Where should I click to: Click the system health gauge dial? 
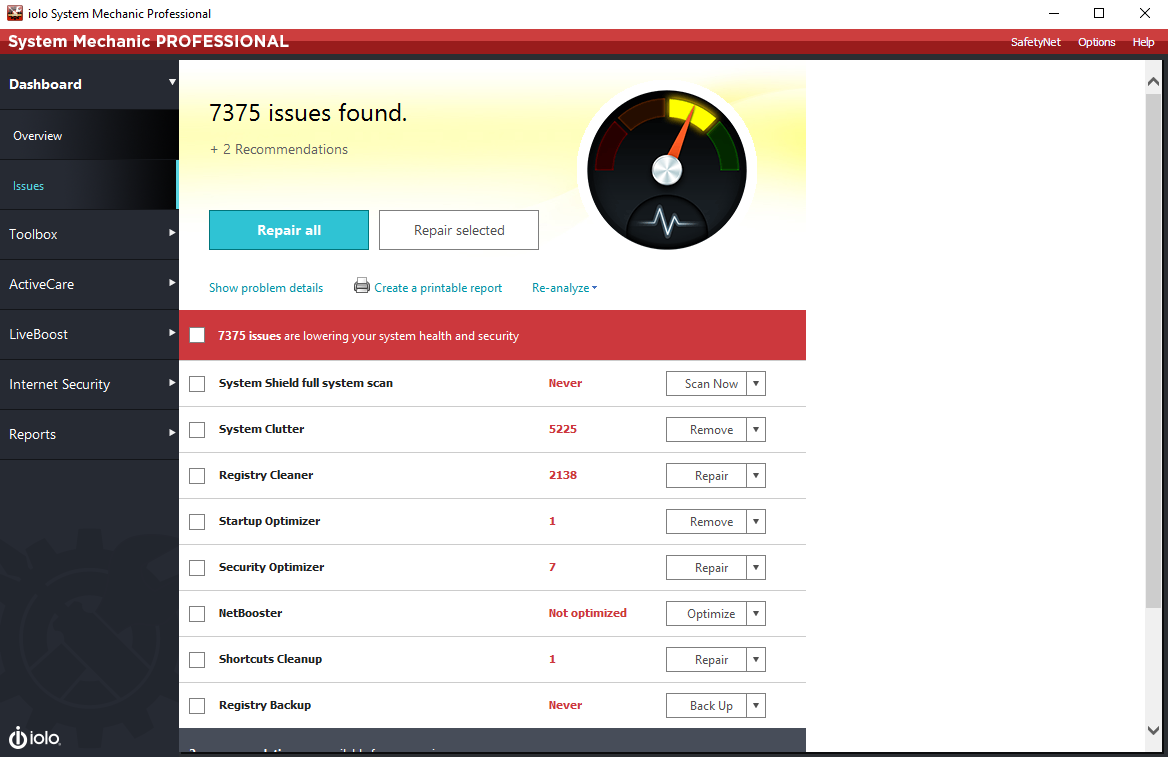(x=667, y=170)
